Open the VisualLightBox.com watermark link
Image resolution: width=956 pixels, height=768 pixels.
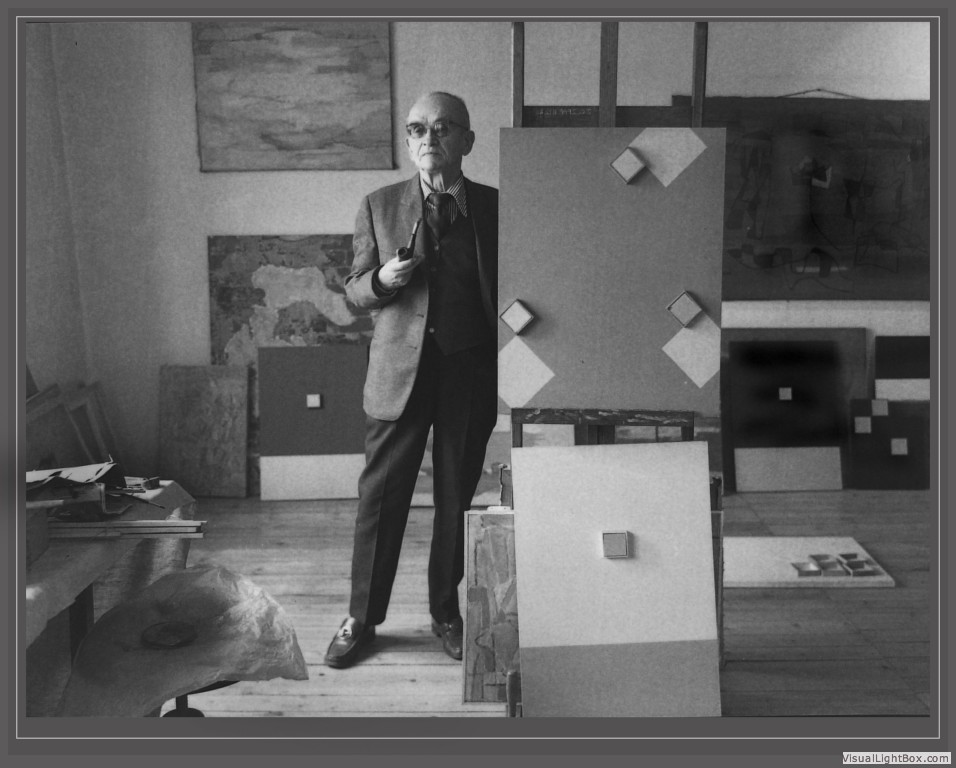click(895, 758)
